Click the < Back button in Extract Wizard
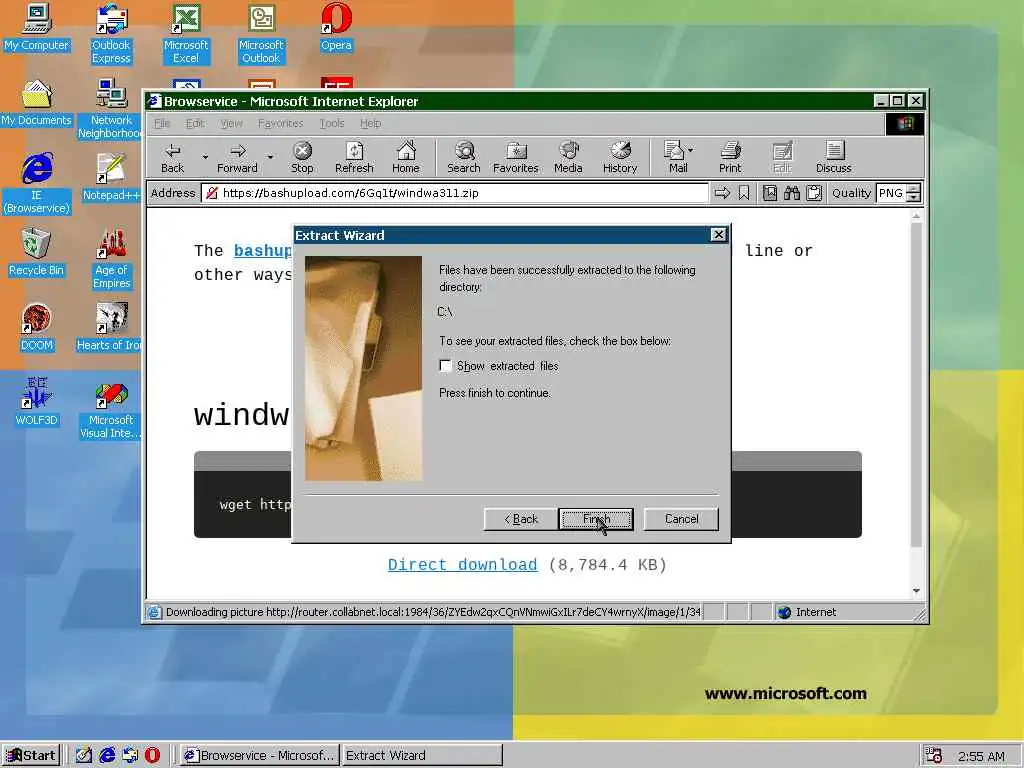 (520, 519)
